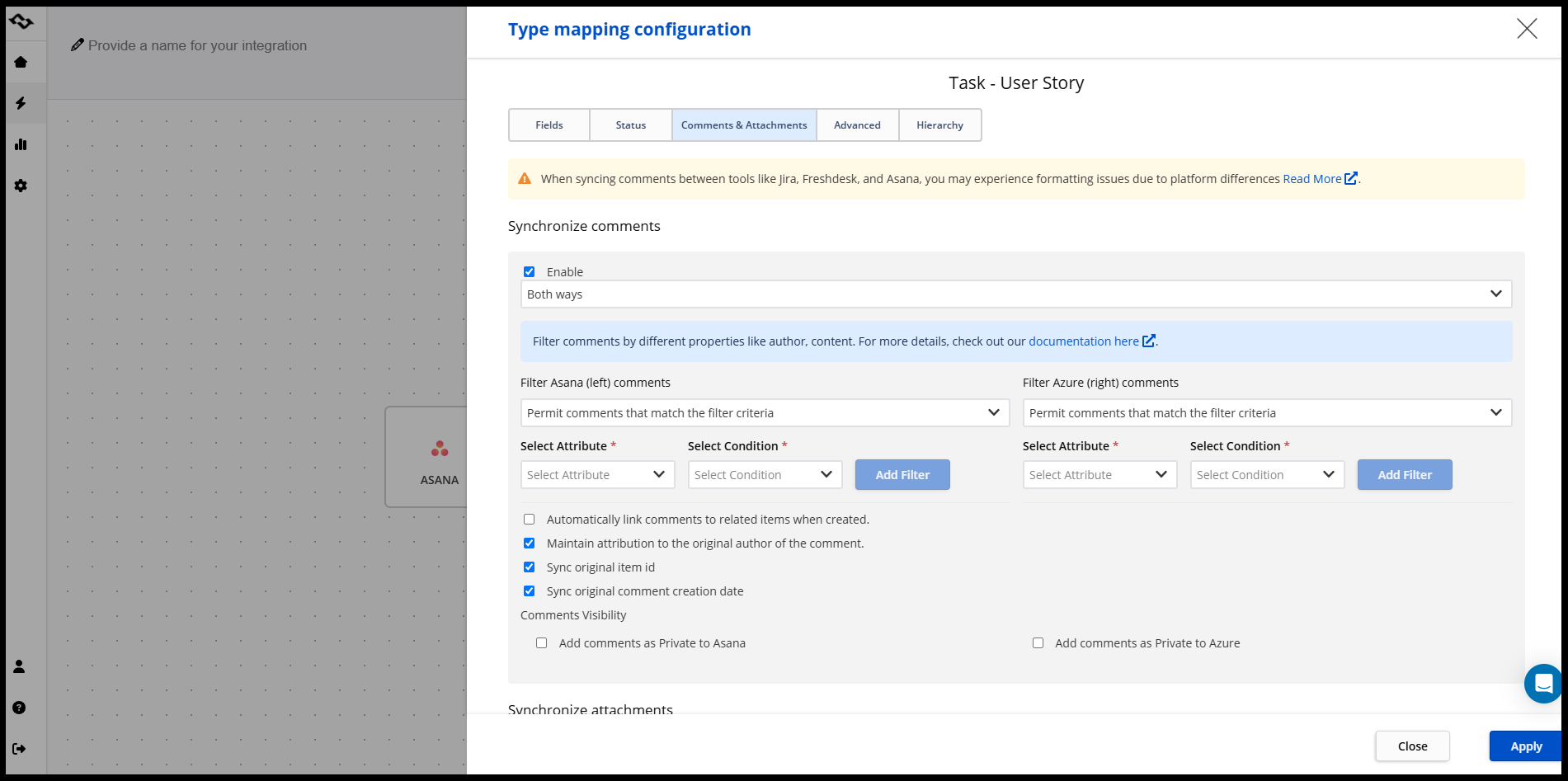The height and width of the screenshot is (781, 1568).
Task: Open the Both ways direction dropdown
Action: click(x=1016, y=294)
